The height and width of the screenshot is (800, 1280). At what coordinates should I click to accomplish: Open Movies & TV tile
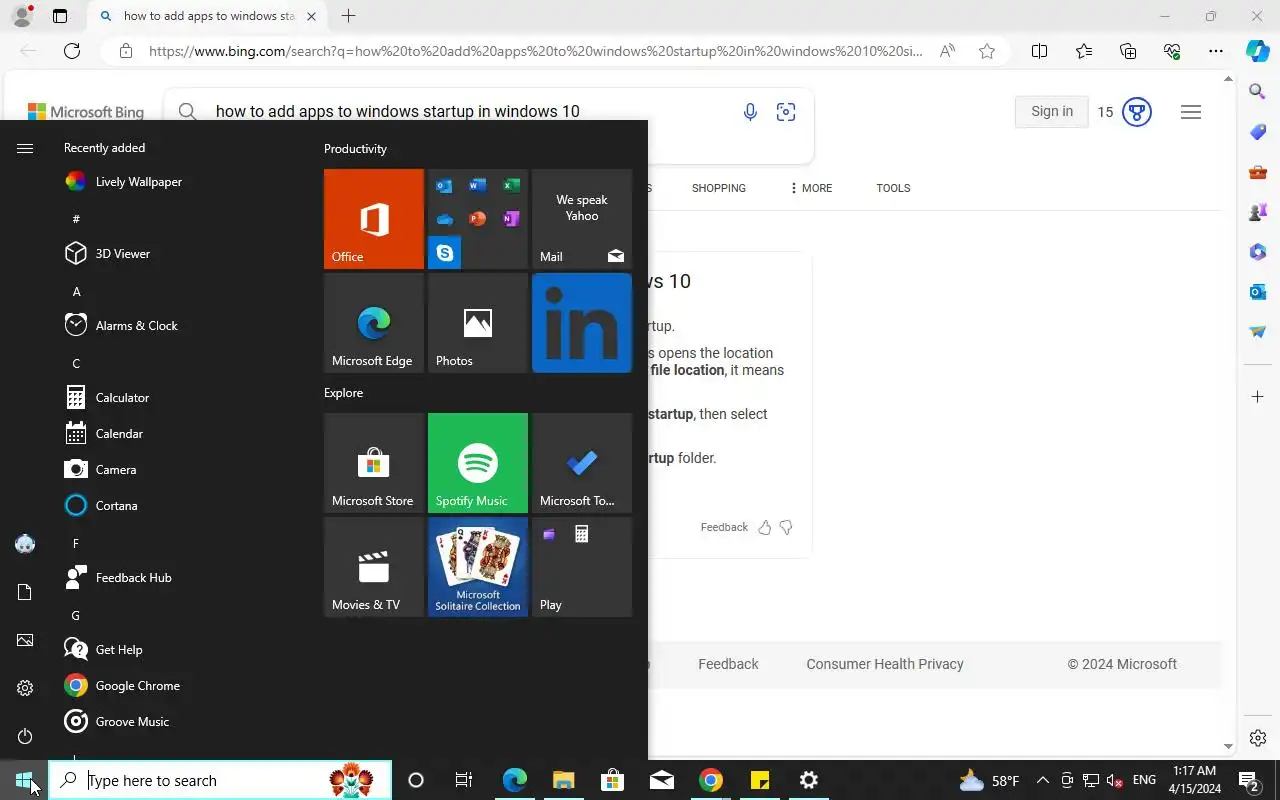(374, 567)
